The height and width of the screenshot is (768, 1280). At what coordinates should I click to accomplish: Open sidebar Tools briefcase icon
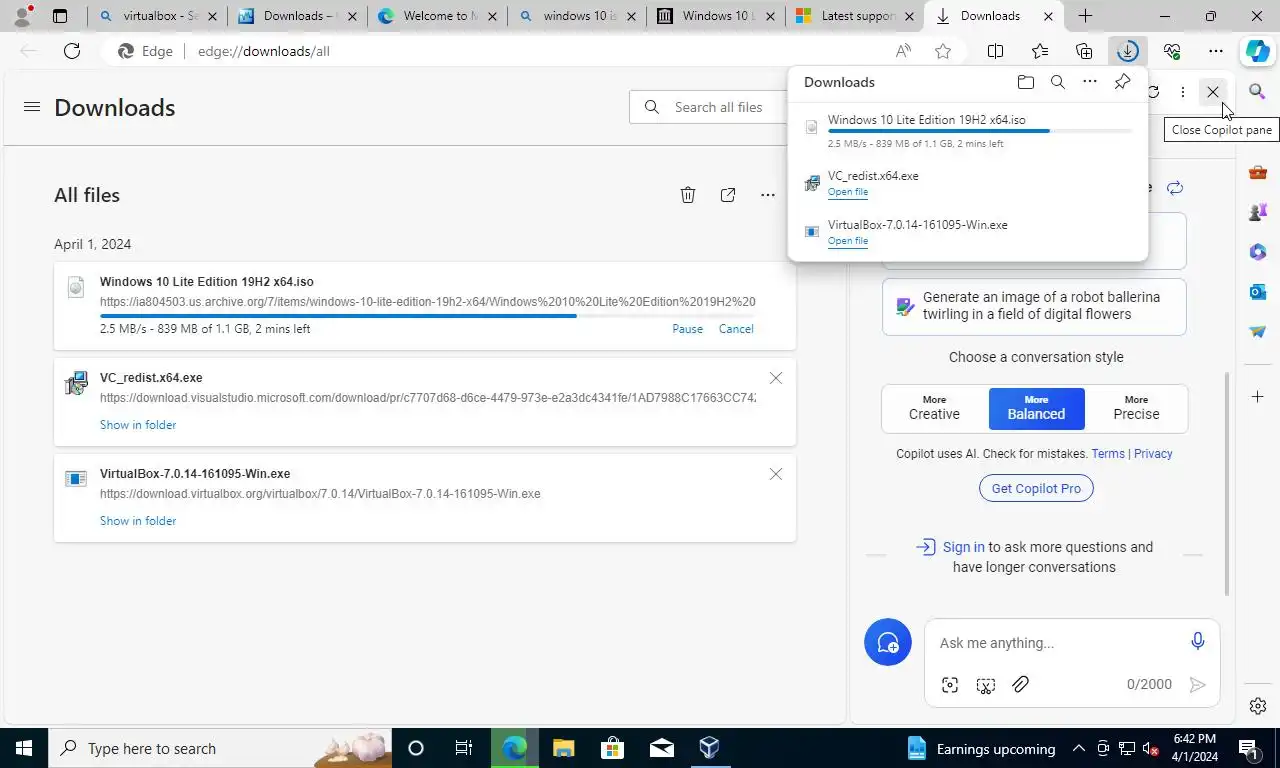tap(1258, 172)
